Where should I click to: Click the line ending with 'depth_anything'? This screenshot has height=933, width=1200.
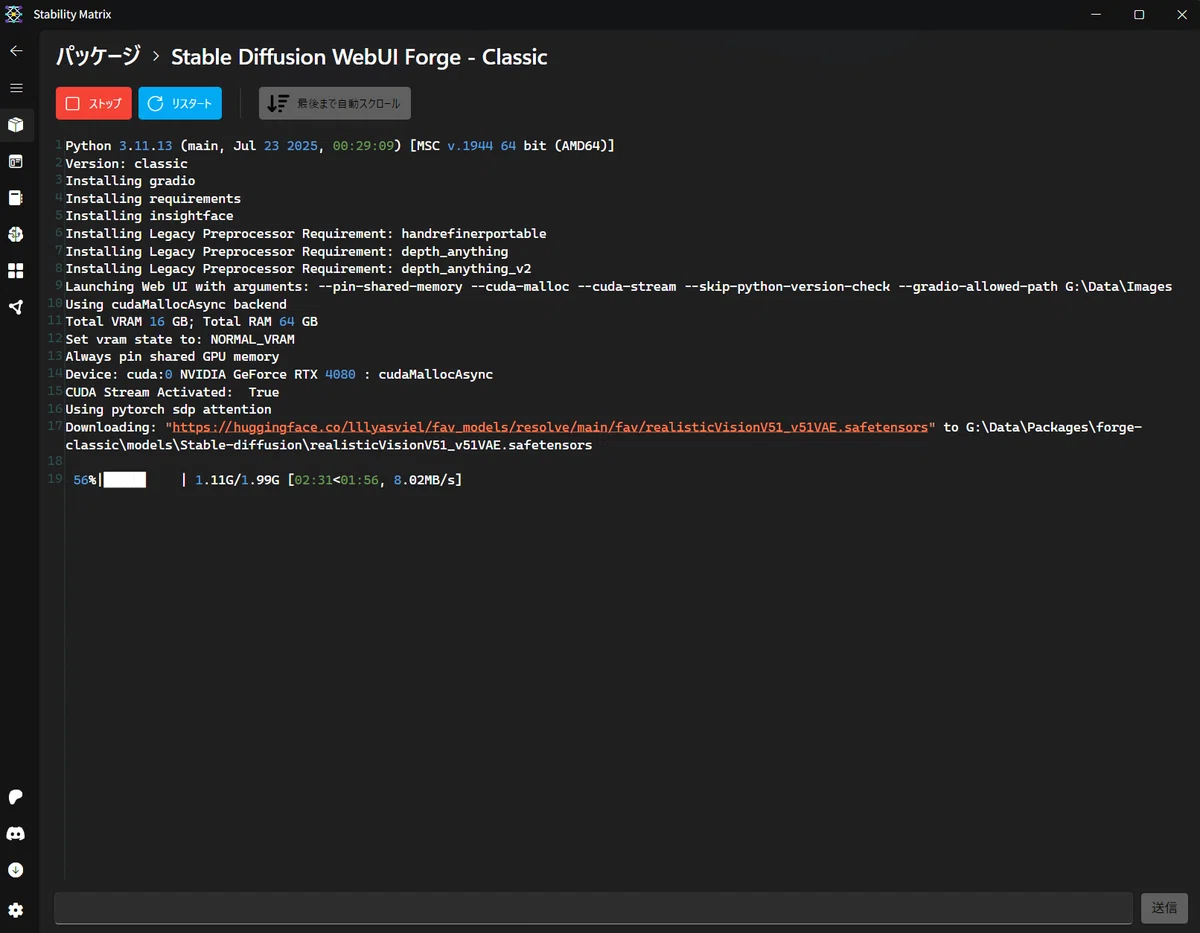tap(287, 252)
